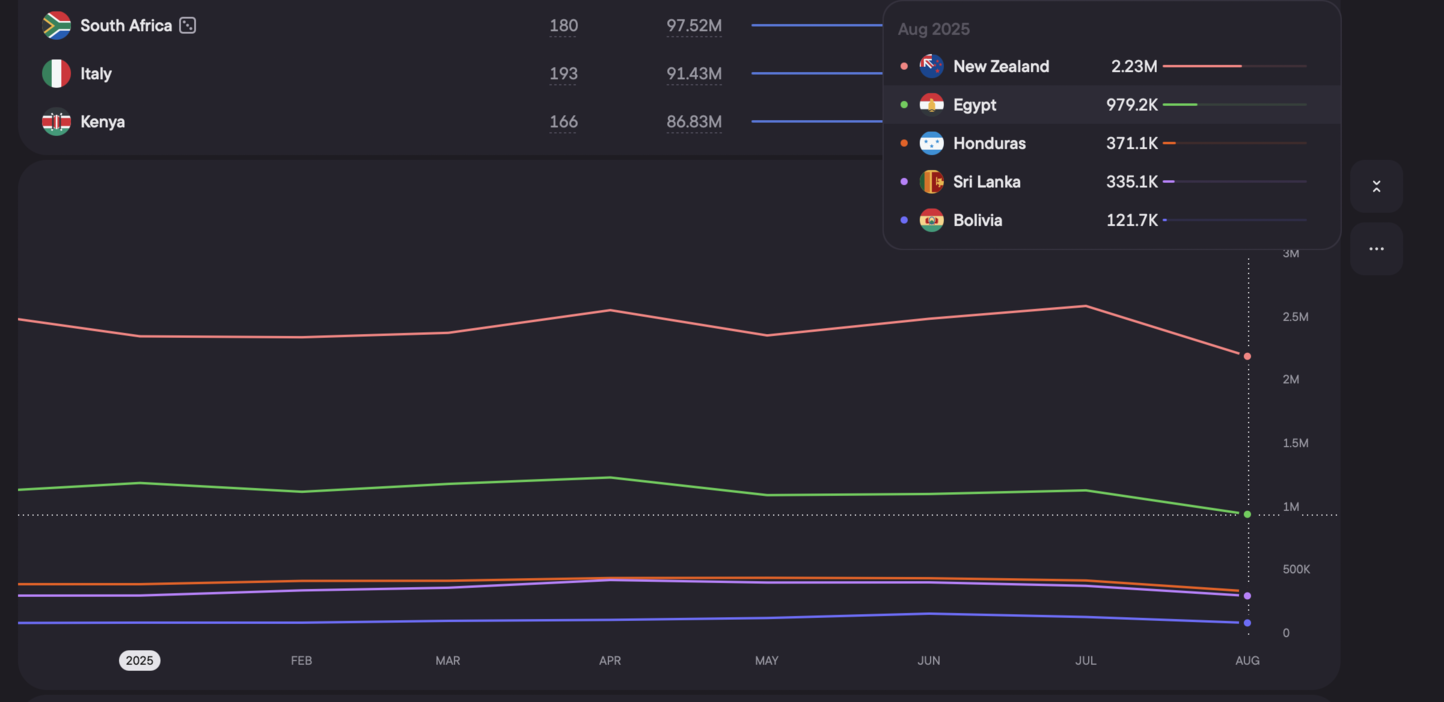Click the Kenya country name
The image size is (1444, 702).
click(102, 122)
